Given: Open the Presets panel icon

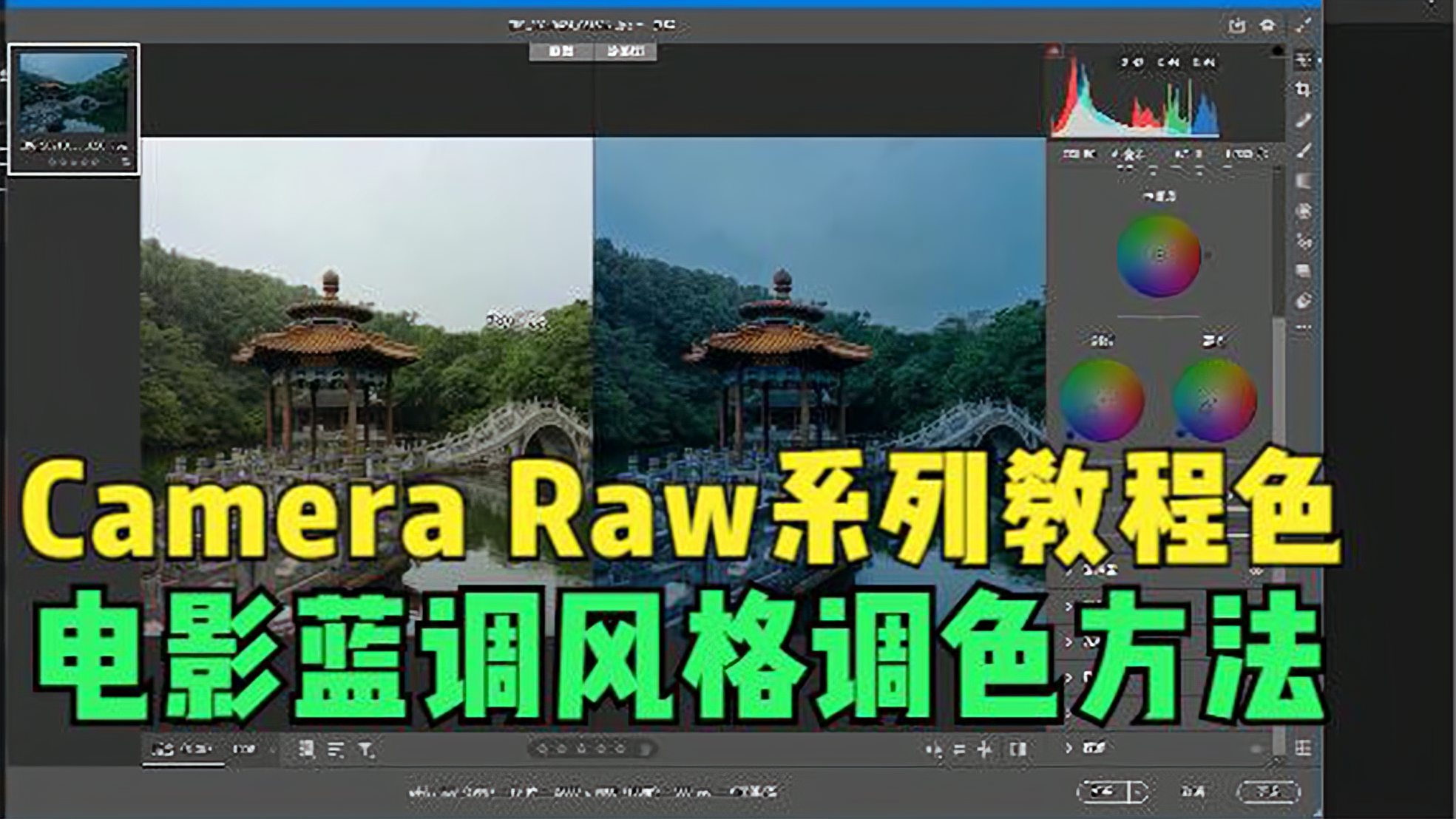Looking at the screenshot, I should (x=1304, y=301).
